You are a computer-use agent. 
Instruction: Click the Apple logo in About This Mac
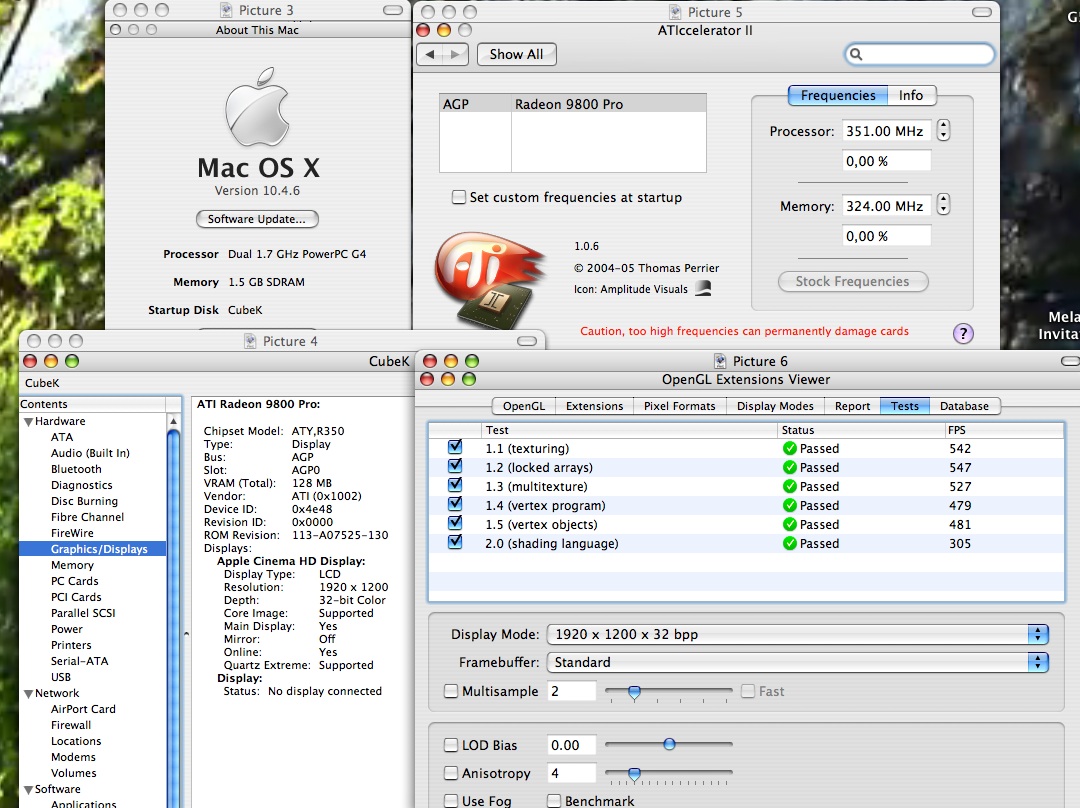(x=257, y=107)
